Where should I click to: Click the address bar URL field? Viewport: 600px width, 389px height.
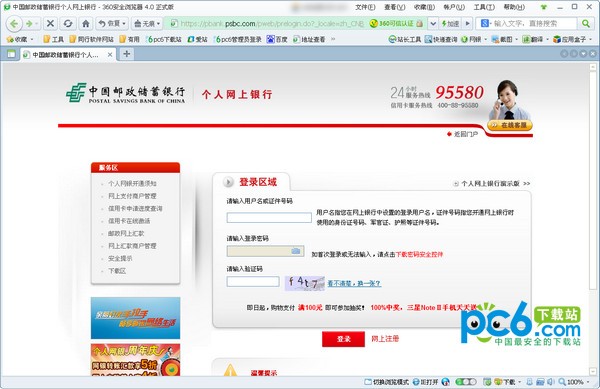click(x=272, y=24)
